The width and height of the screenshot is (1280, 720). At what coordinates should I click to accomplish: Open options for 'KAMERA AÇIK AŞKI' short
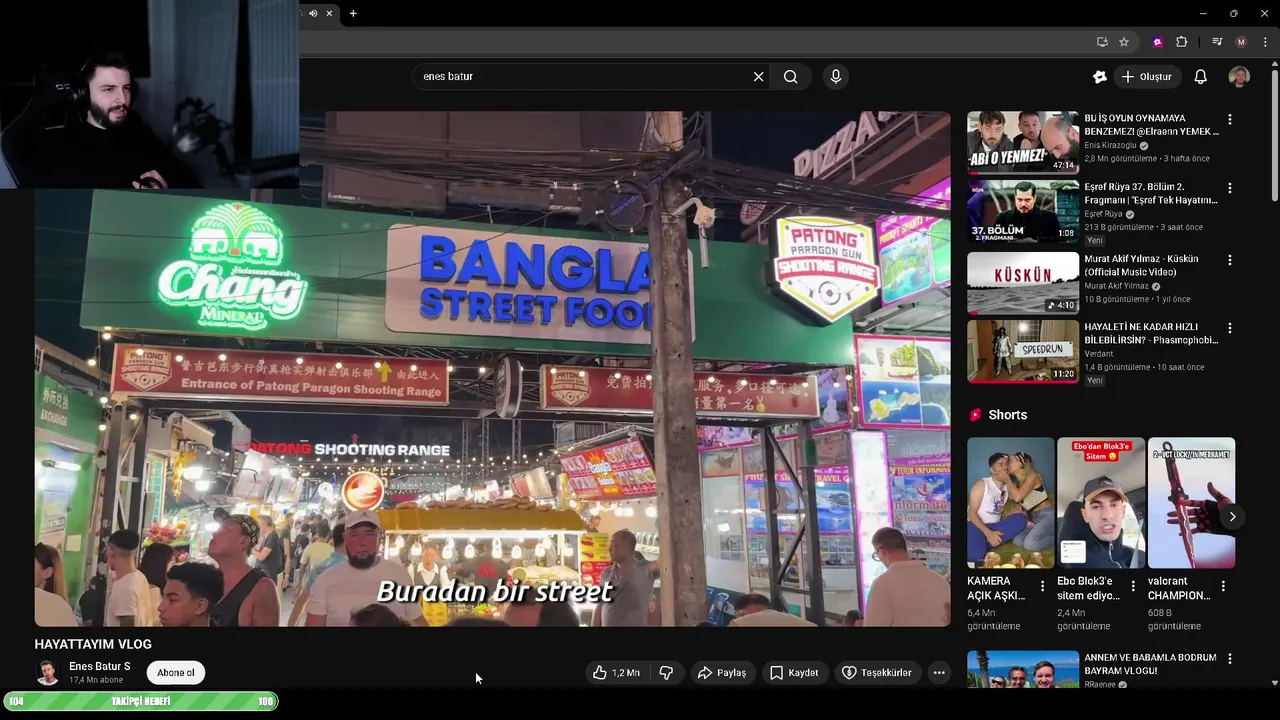tap(1042, 586)
